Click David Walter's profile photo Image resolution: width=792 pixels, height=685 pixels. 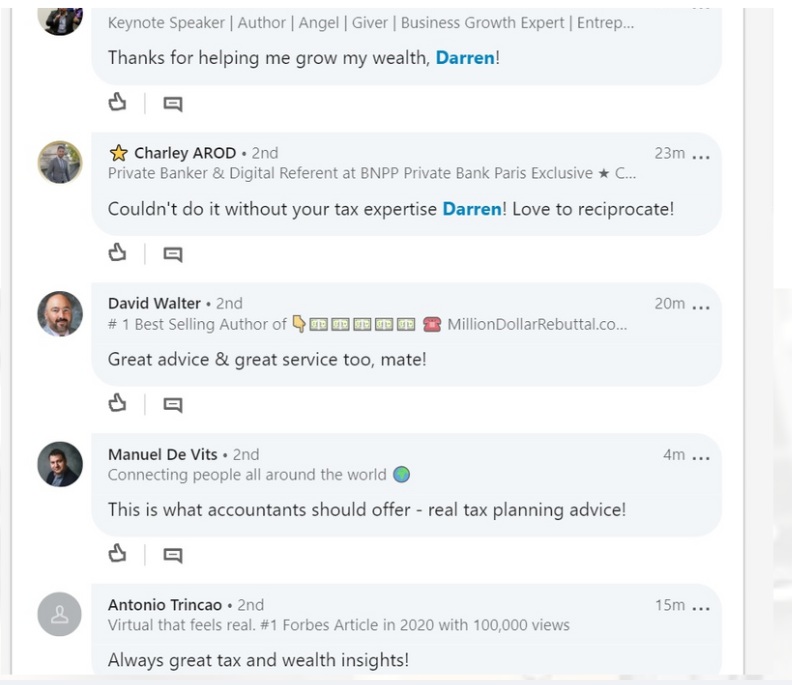pyautogui.click(x=60, y=314)
